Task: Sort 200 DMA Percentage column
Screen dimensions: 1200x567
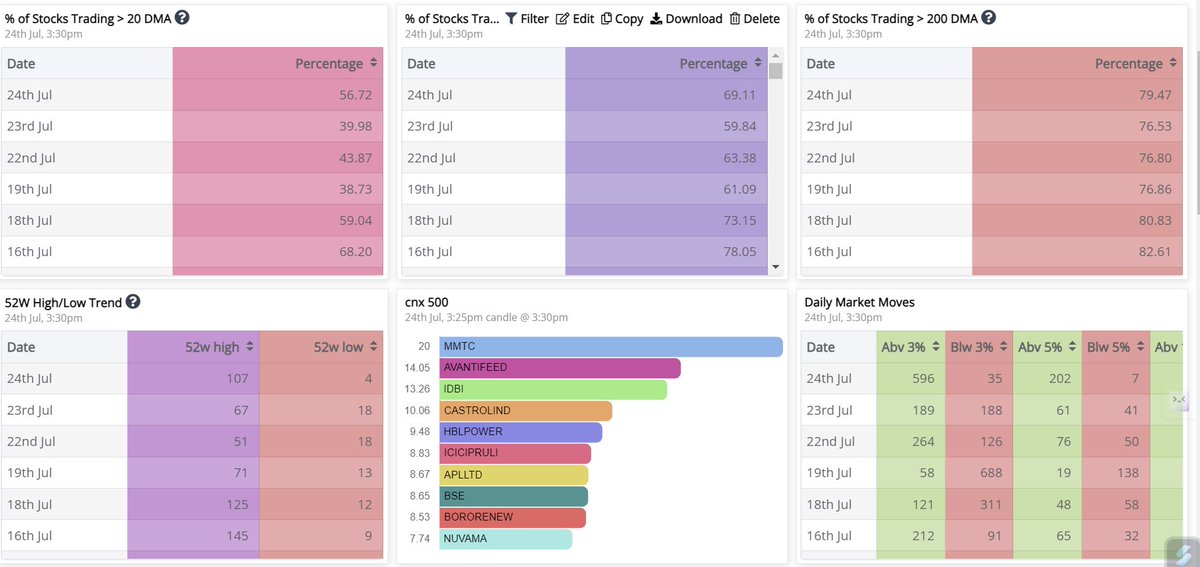Action: pos(1173,63)
